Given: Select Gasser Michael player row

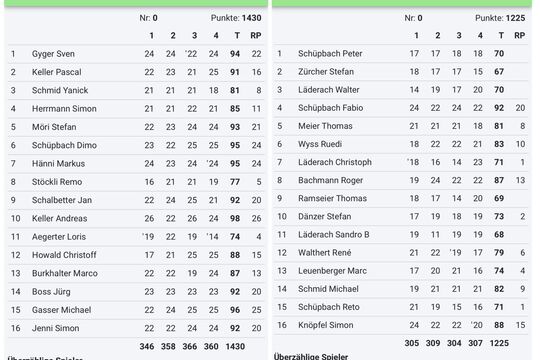Looking at the screenshot, I should click(x=136, y=310).
